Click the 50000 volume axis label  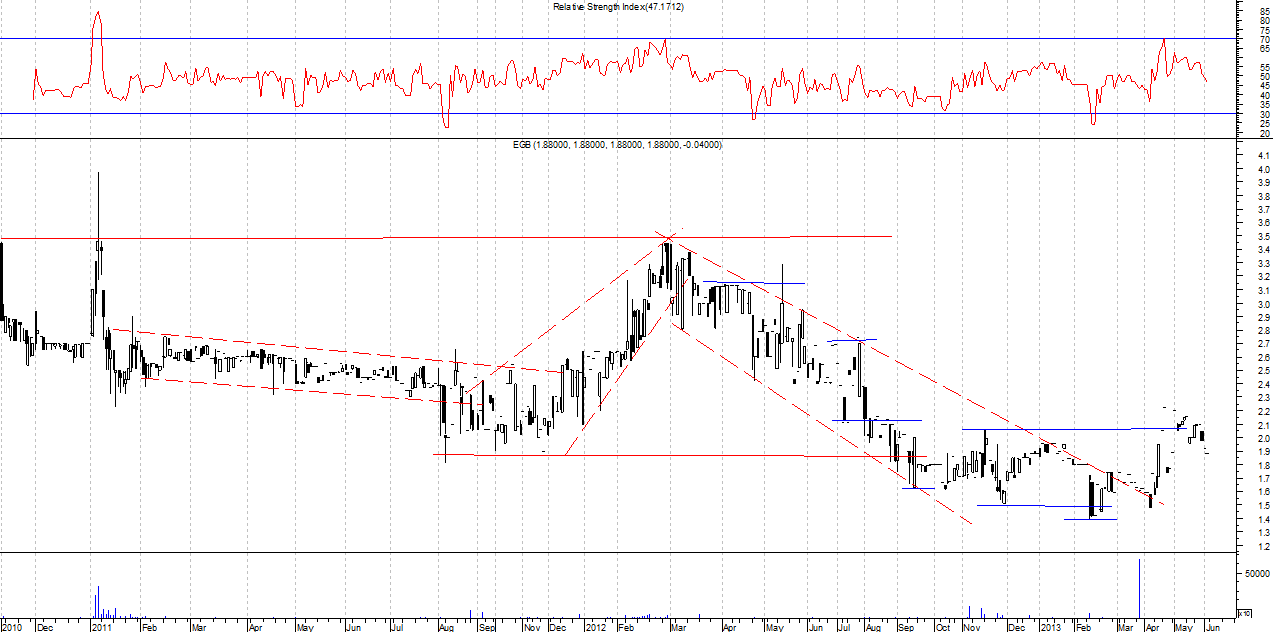1257,574
